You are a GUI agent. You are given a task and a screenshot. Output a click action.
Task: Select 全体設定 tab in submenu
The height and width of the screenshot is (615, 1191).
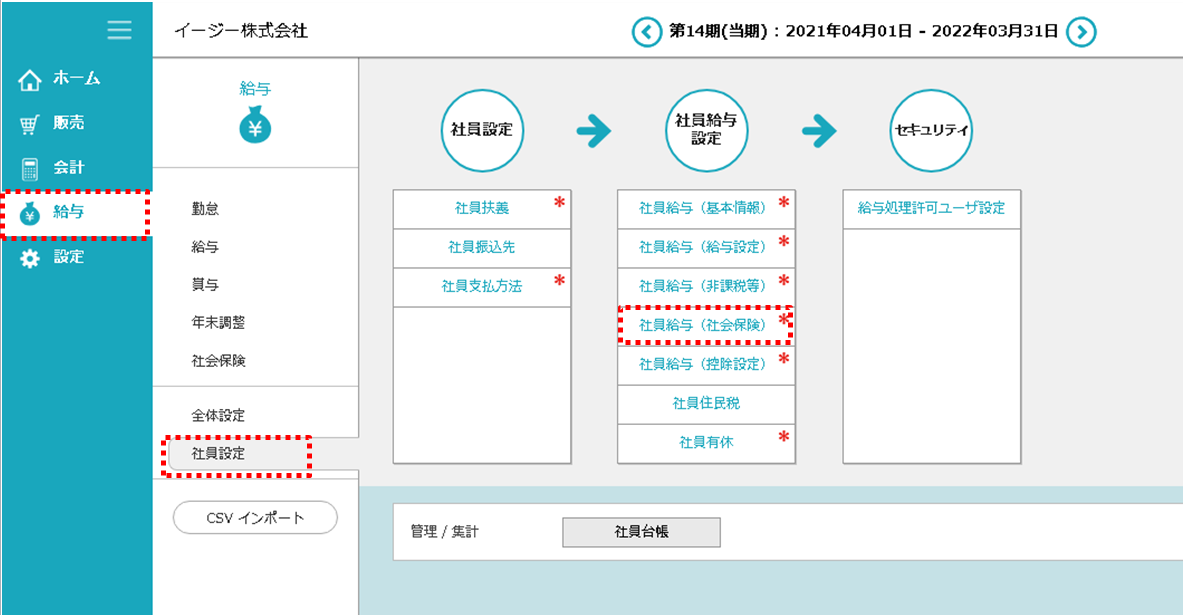coord(218,416)
